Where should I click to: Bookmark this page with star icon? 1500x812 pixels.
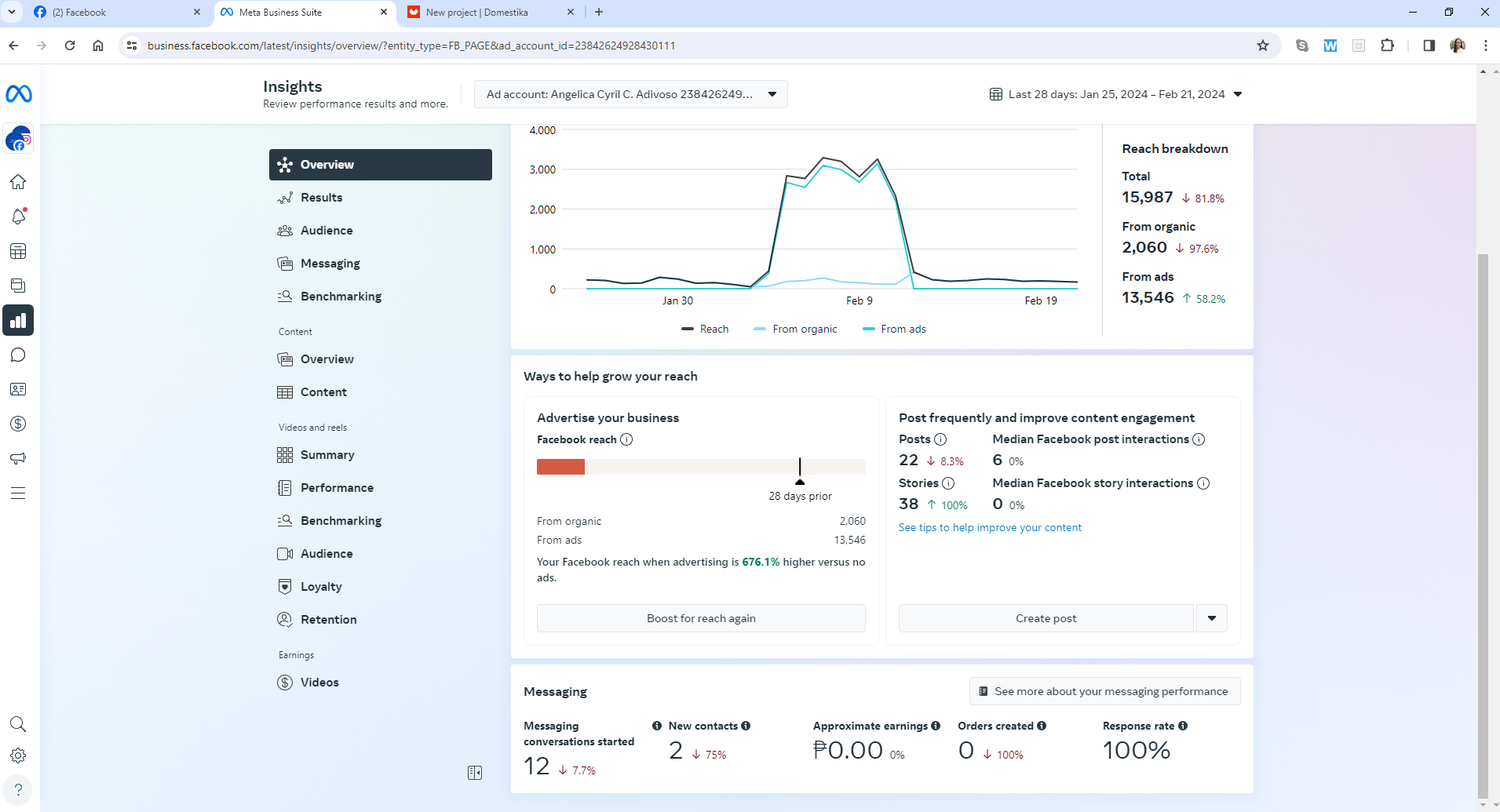coord(1263,46)
